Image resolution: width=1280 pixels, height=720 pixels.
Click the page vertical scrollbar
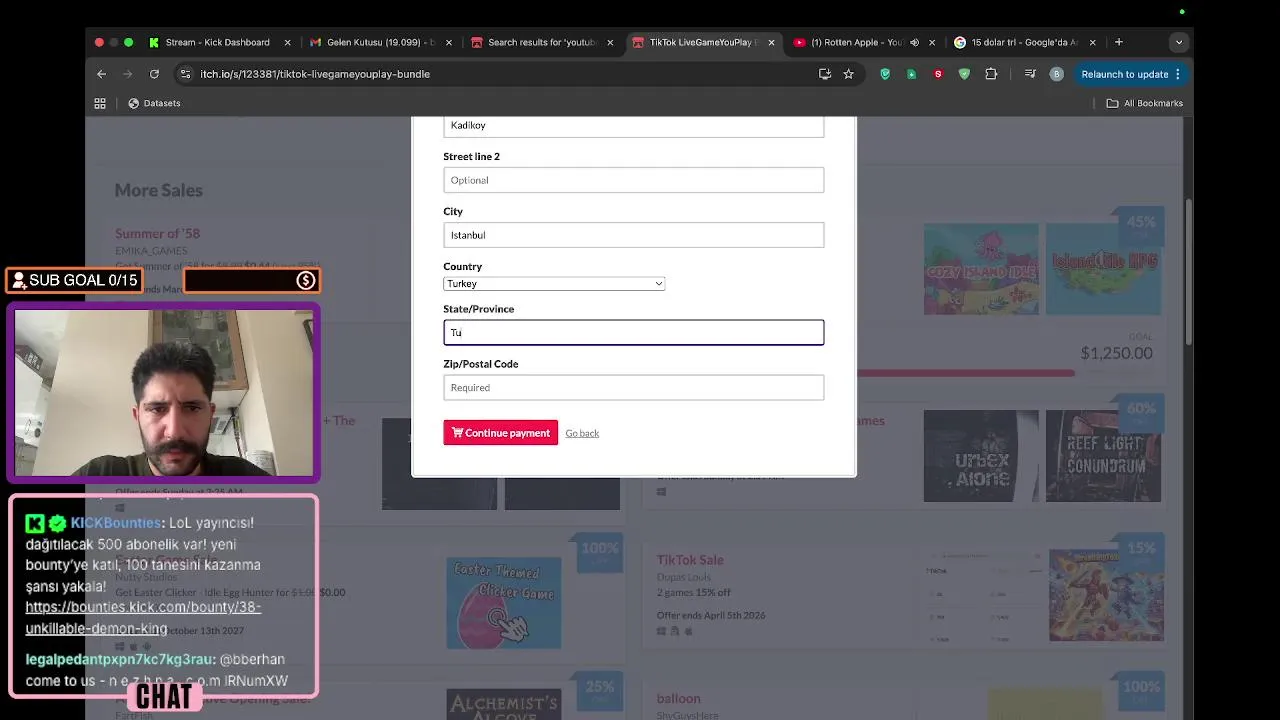[1188, 272]
